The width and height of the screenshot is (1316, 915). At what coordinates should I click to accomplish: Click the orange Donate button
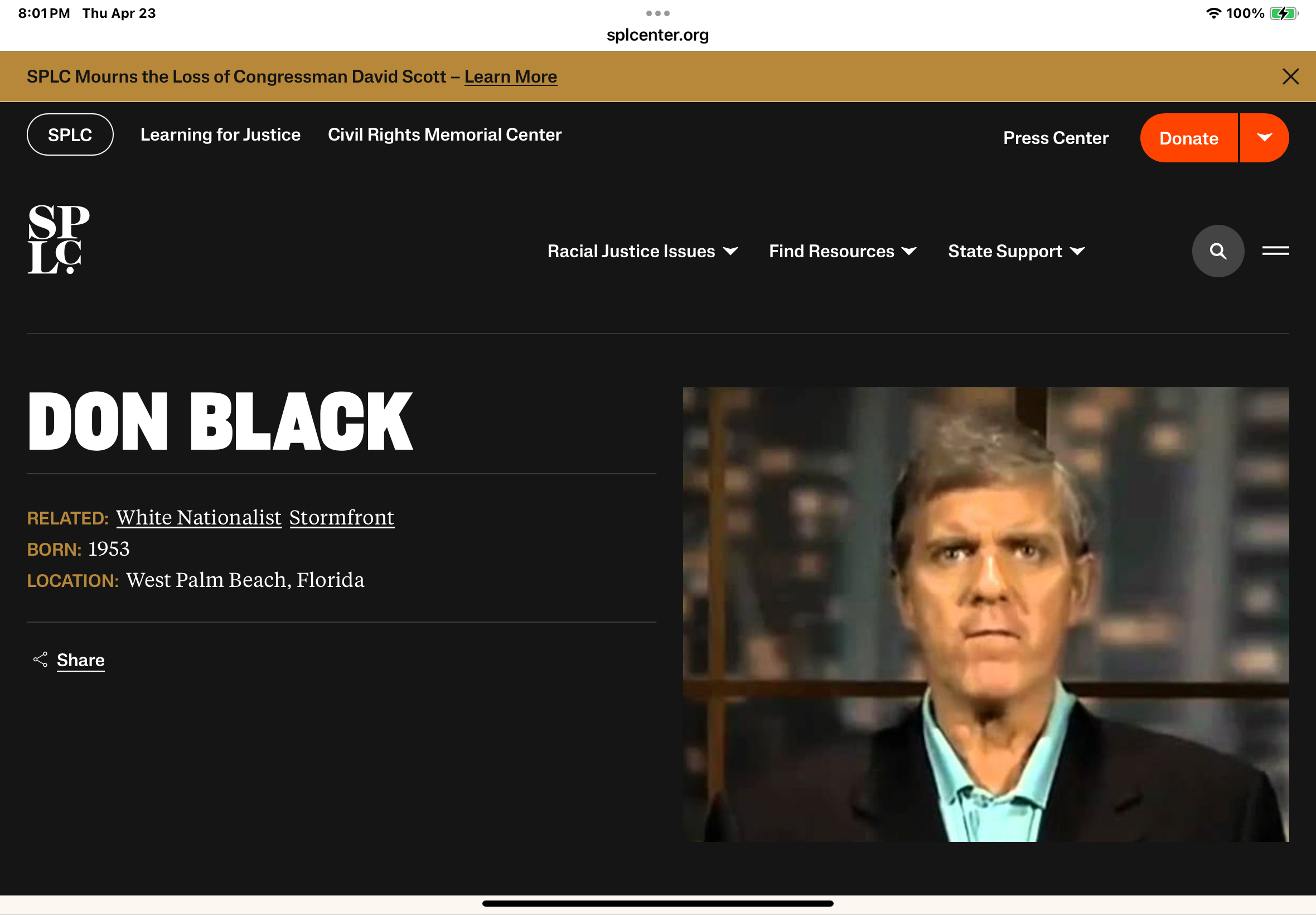point(1188,138)
